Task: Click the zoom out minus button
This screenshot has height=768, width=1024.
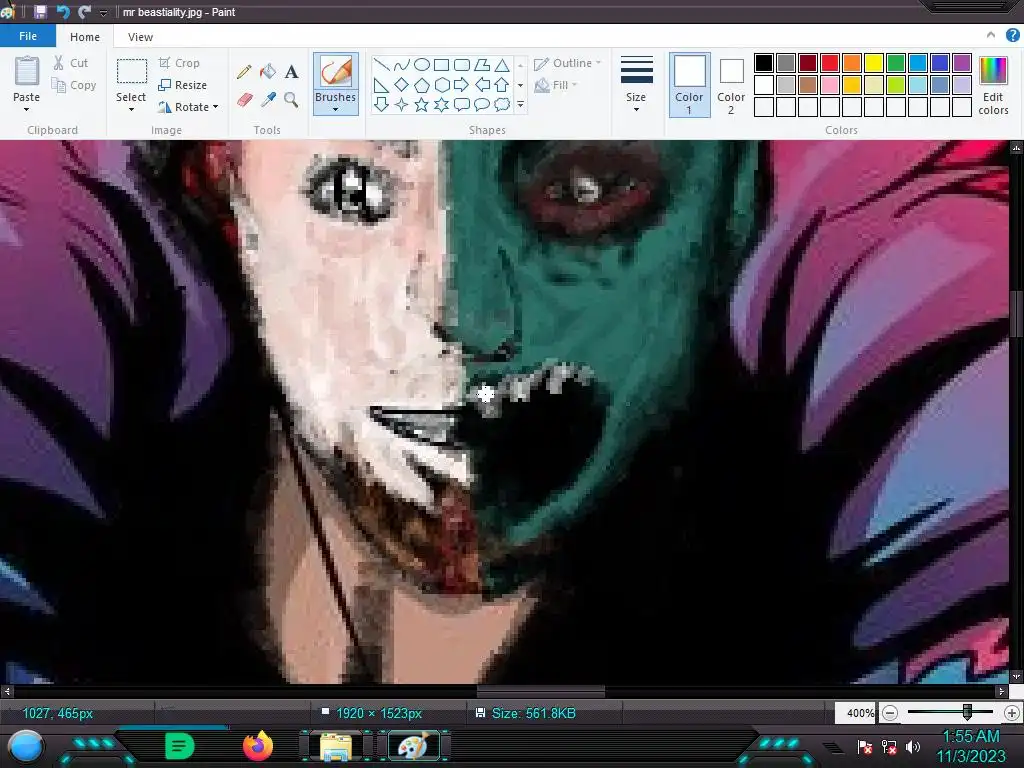Action: 889,713
